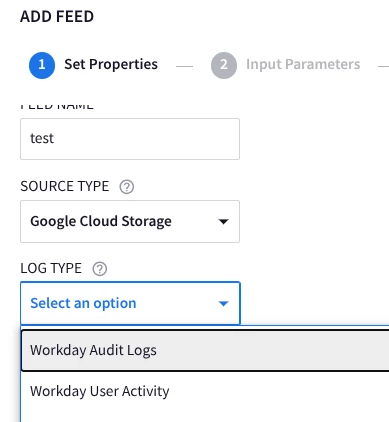Click the SOURCE TYPE label

pos(65,186)
